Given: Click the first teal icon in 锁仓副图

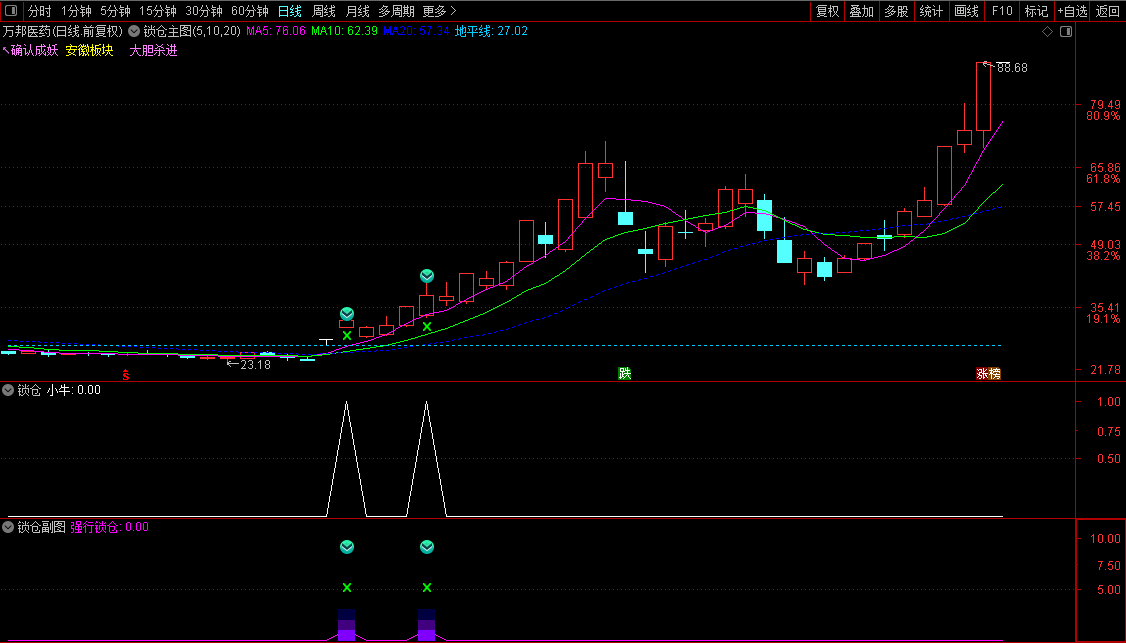Looking at the screenshot, I should (347, 547).
